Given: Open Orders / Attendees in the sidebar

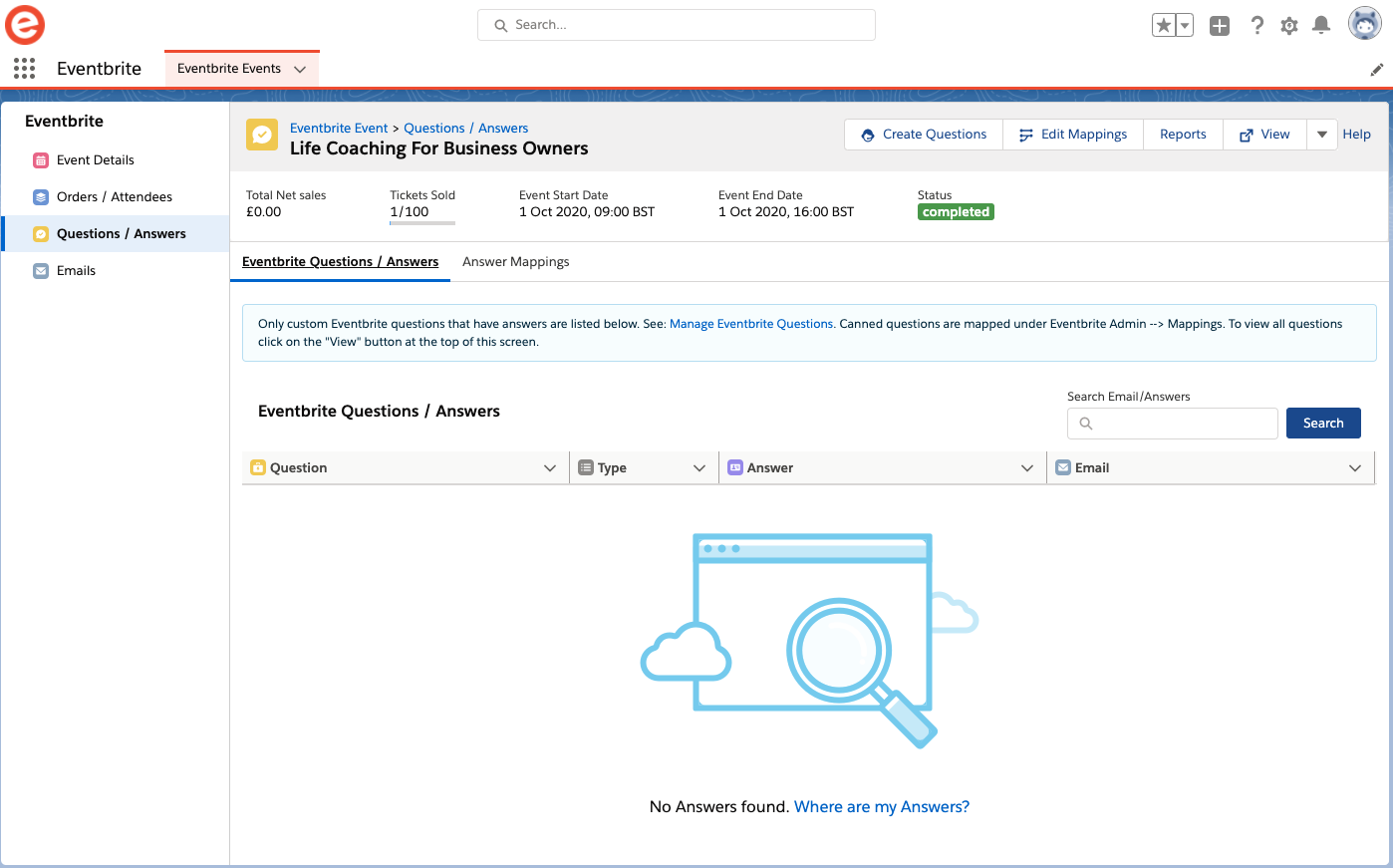Looking at the screenshot, I should click(116, 196).
